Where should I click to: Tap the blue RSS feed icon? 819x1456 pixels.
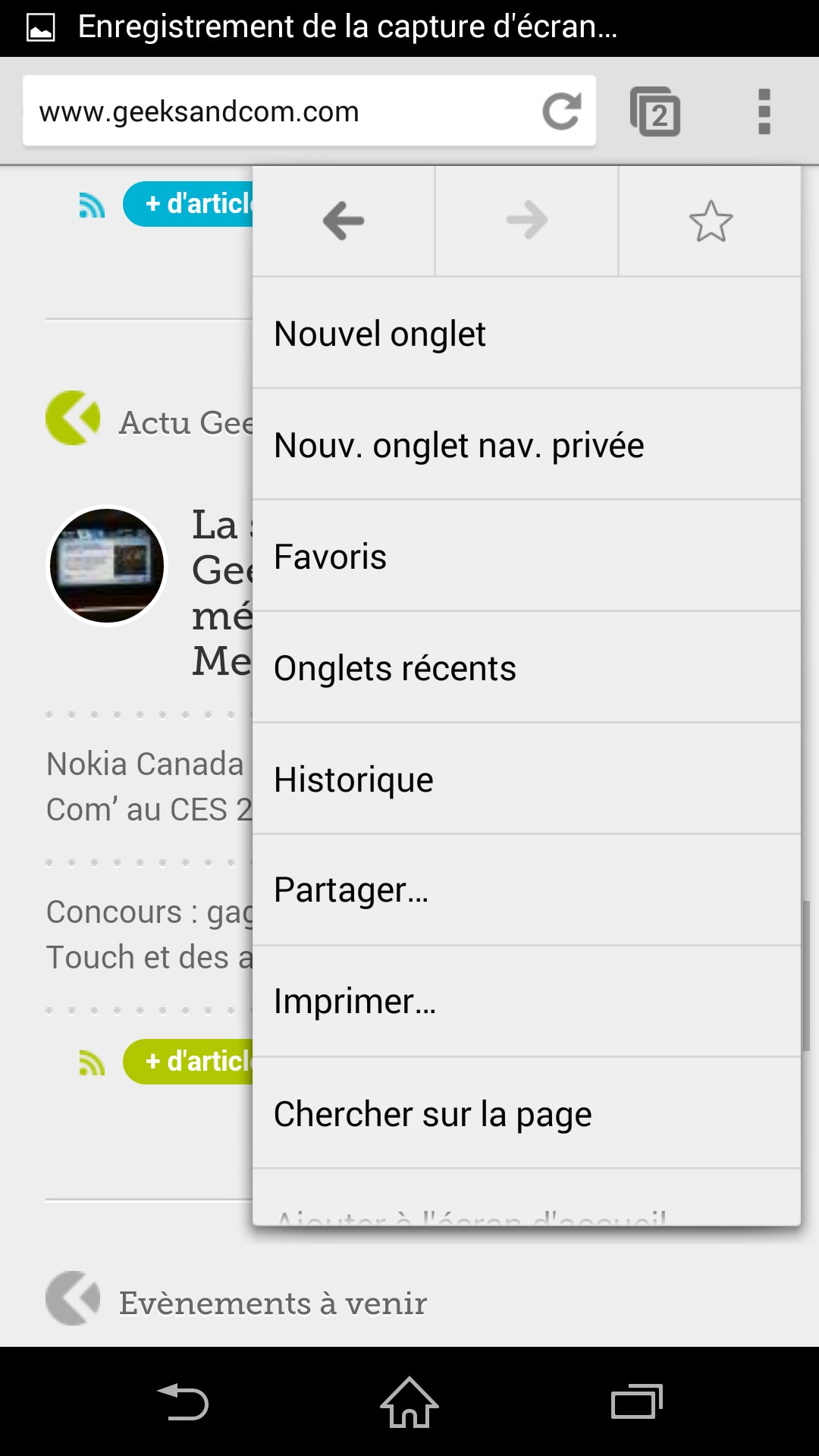click(x=92, y=205)
